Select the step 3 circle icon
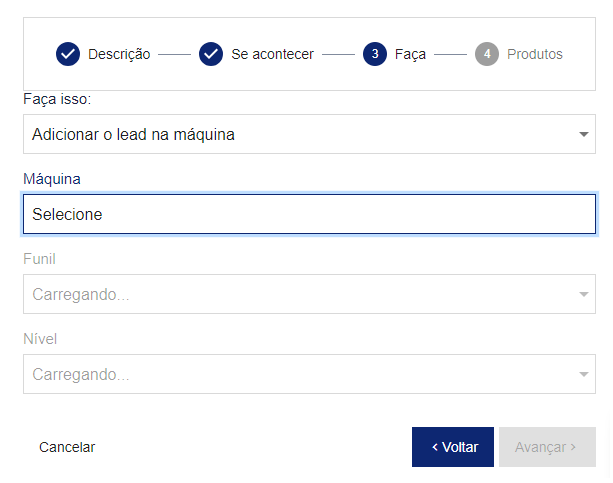The image size is (613, 483). [375, 54]
